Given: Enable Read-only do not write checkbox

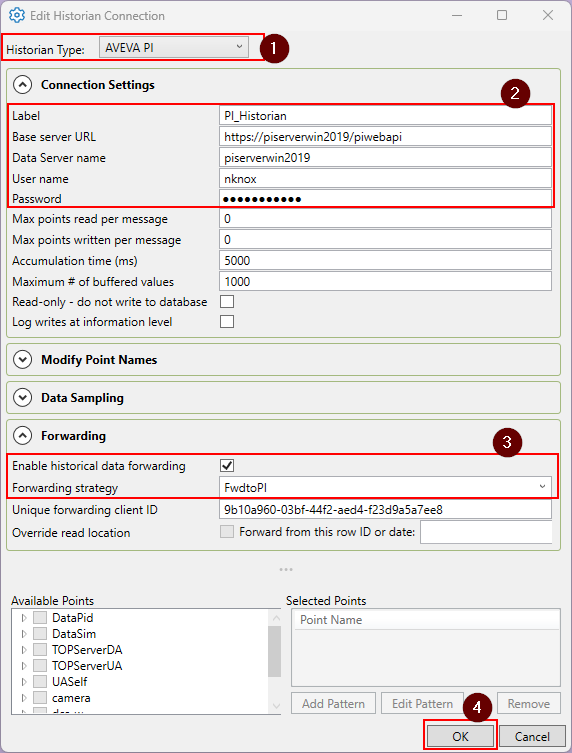Looking at the screenshot, I should point(227,302).
